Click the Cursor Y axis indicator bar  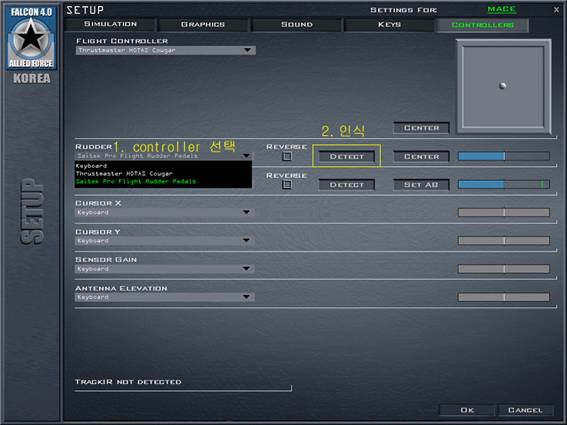(504, 241)
